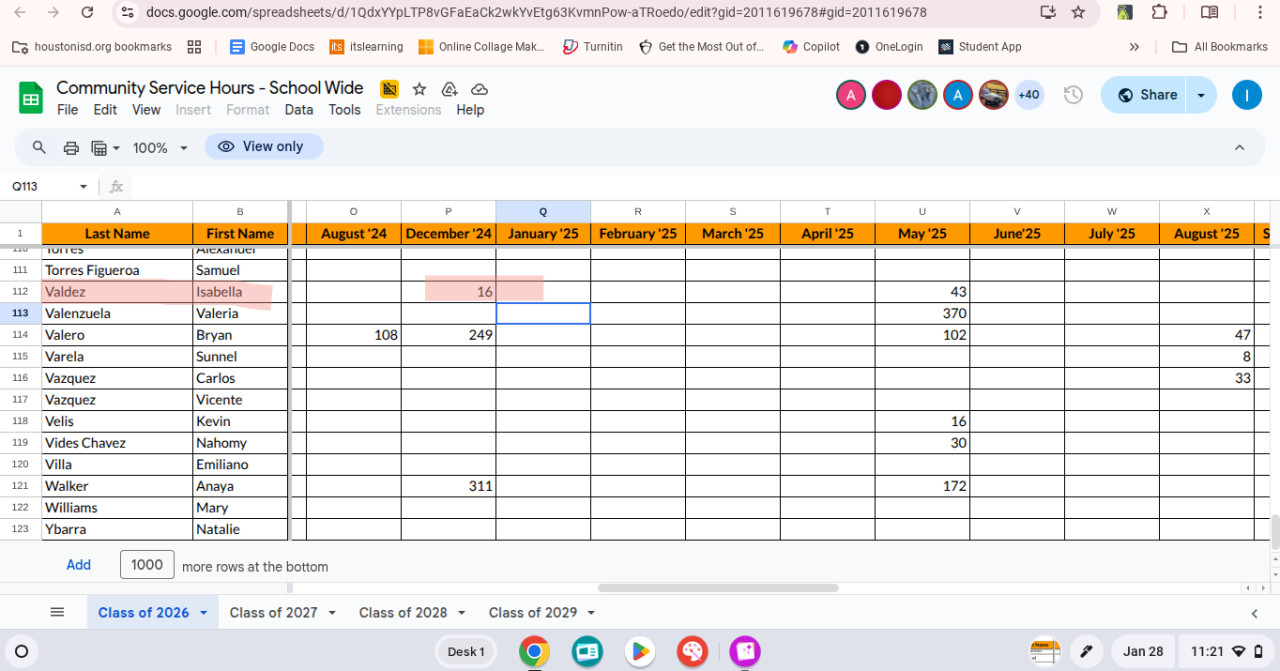The height and width of the screenshot is (671, 1280).
Task: Open Chrome from the shelf
Action: pyautogui.click(x=534, y=652)
